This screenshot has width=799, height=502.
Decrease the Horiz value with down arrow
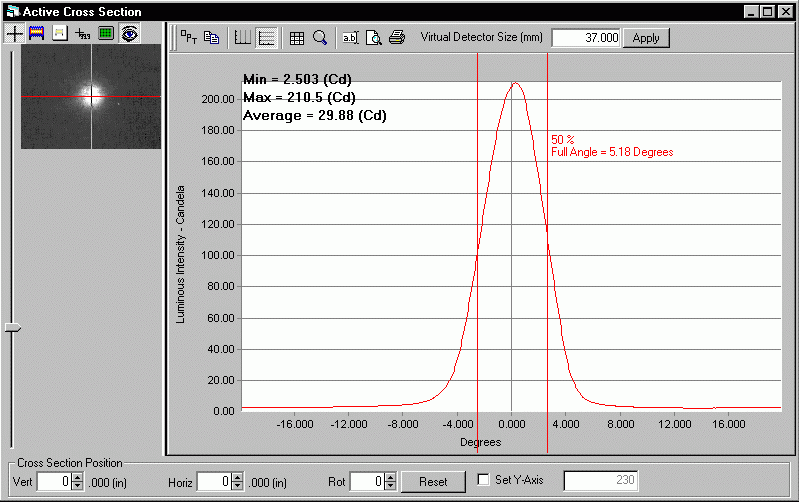(237, 486)
